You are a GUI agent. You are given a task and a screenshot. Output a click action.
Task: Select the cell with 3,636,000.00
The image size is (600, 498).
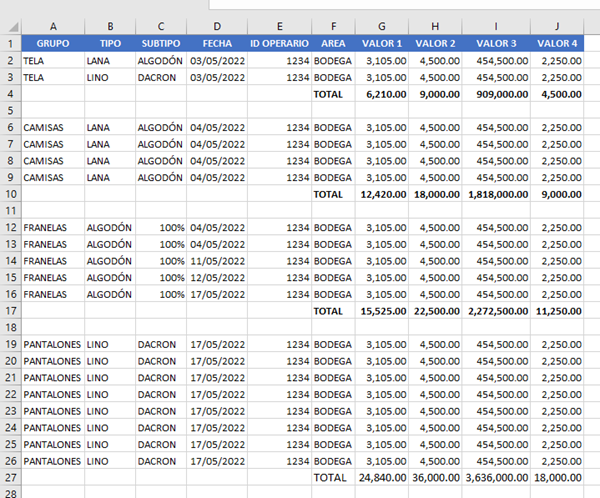point(497,478)
